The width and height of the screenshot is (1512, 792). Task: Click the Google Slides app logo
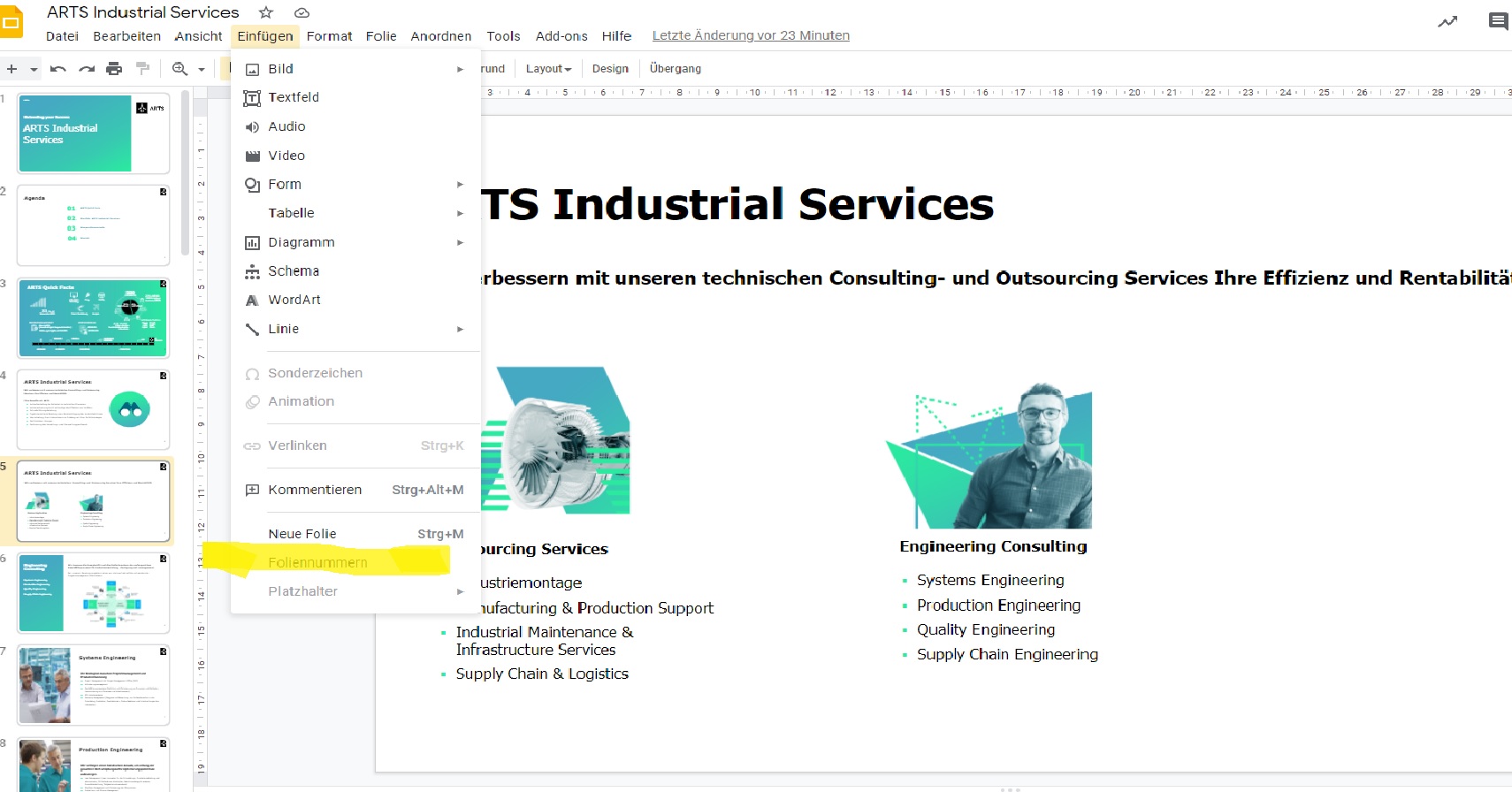point(11,22)
